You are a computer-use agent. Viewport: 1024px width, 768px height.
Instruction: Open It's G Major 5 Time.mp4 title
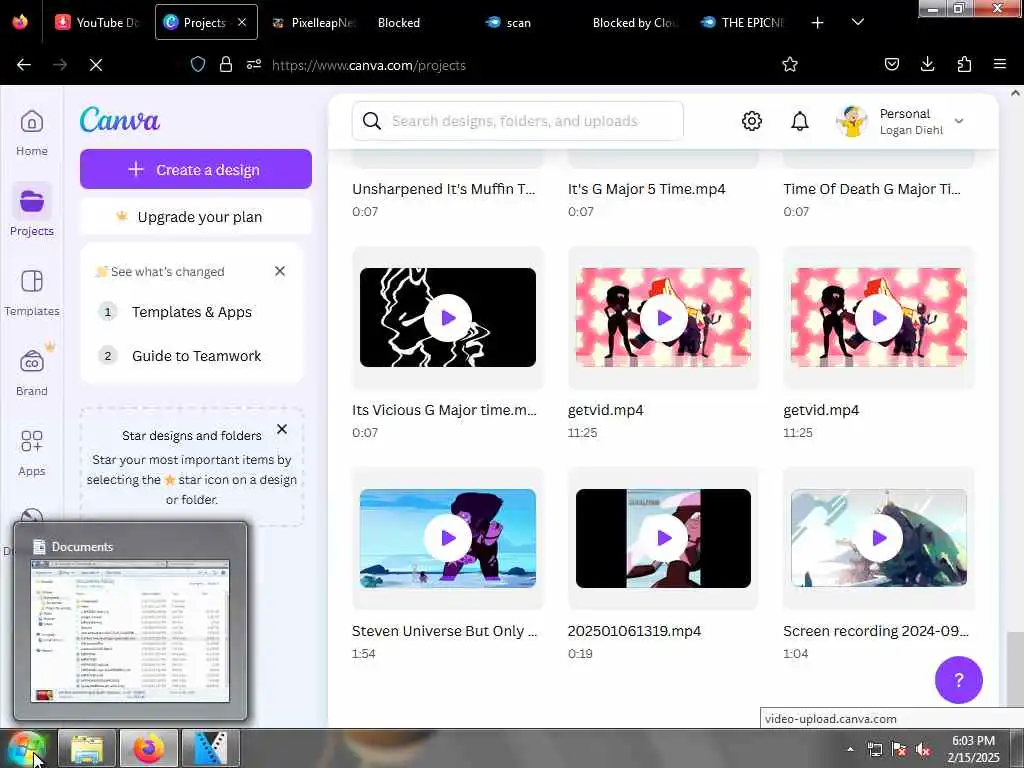point(647,189)
